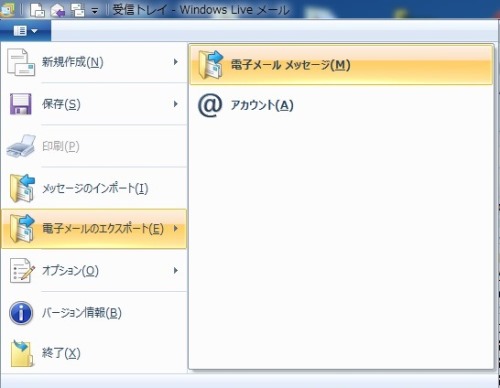The height and width of the screenshot is (388, 500).
Task: Expand the 電子メールのエクスポート submenu arrow
Action: 176,228
